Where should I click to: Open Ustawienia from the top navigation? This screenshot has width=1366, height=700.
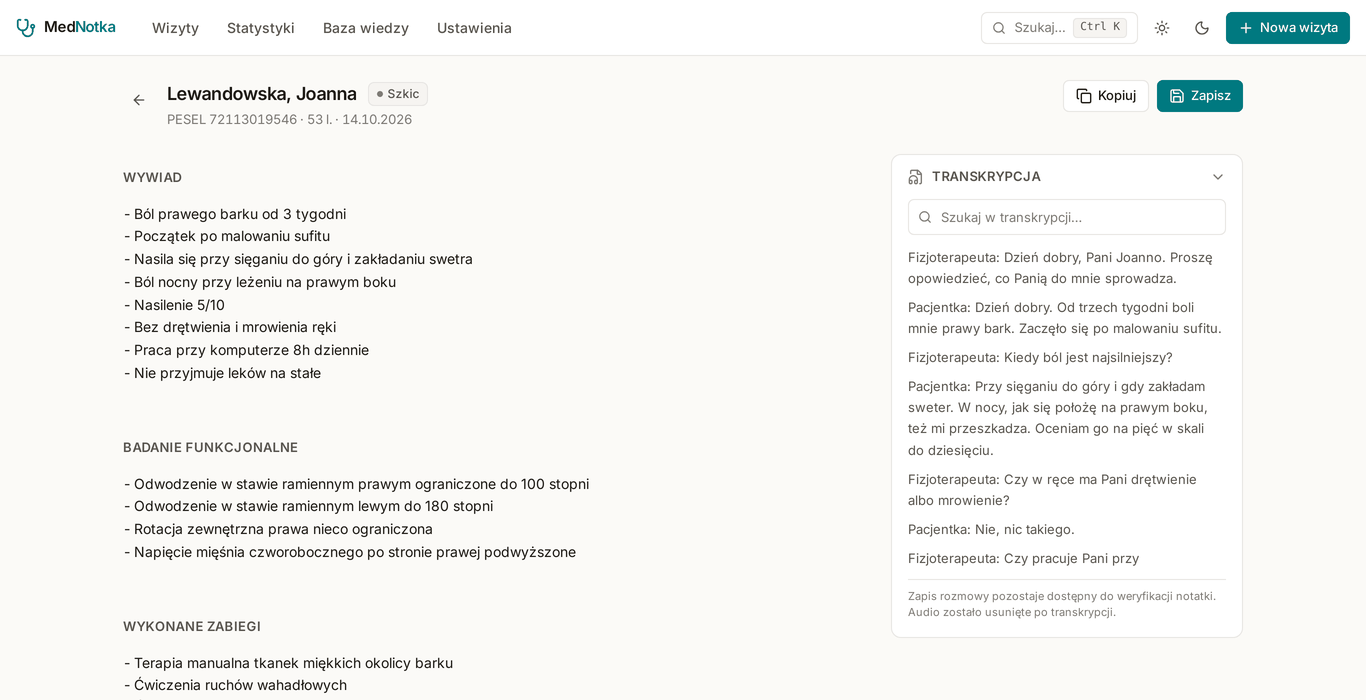(474, 28)
